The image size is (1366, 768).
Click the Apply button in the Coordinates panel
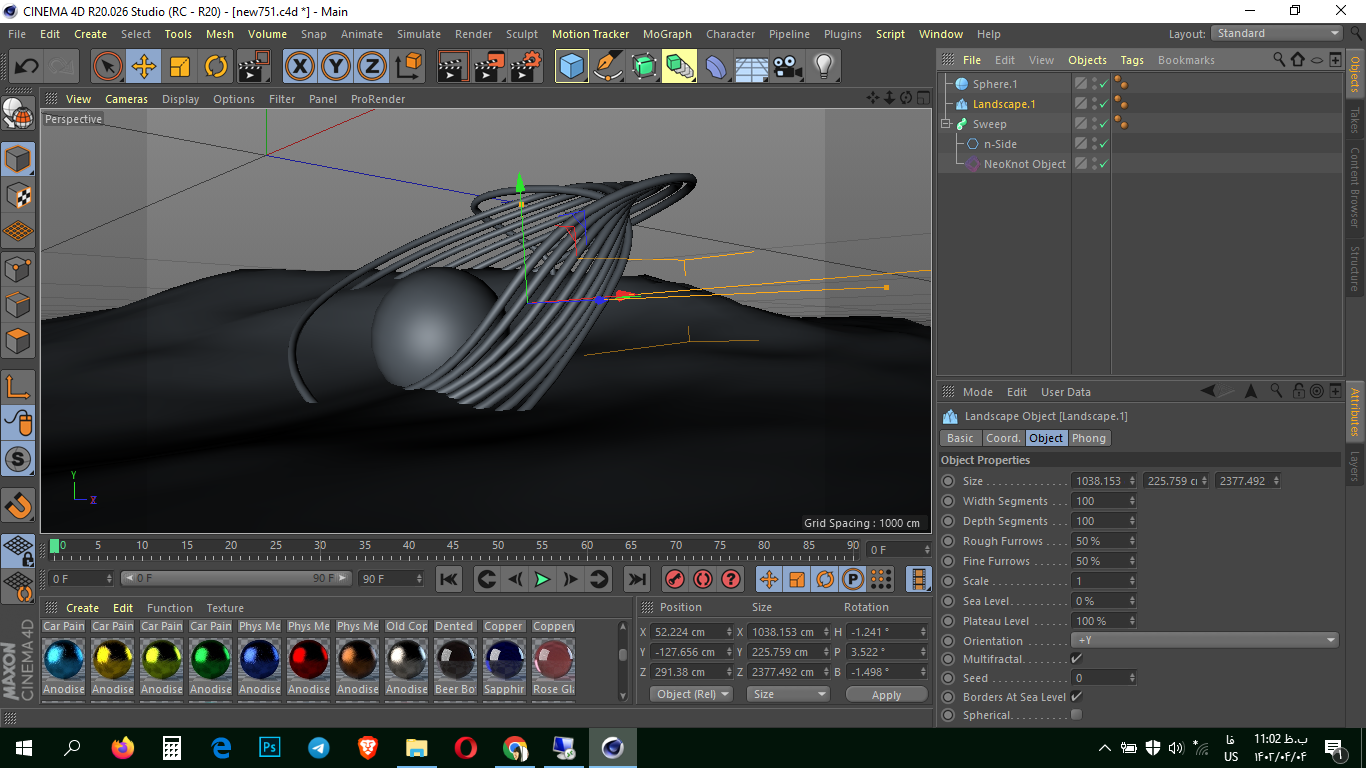(x=886, y=693)
